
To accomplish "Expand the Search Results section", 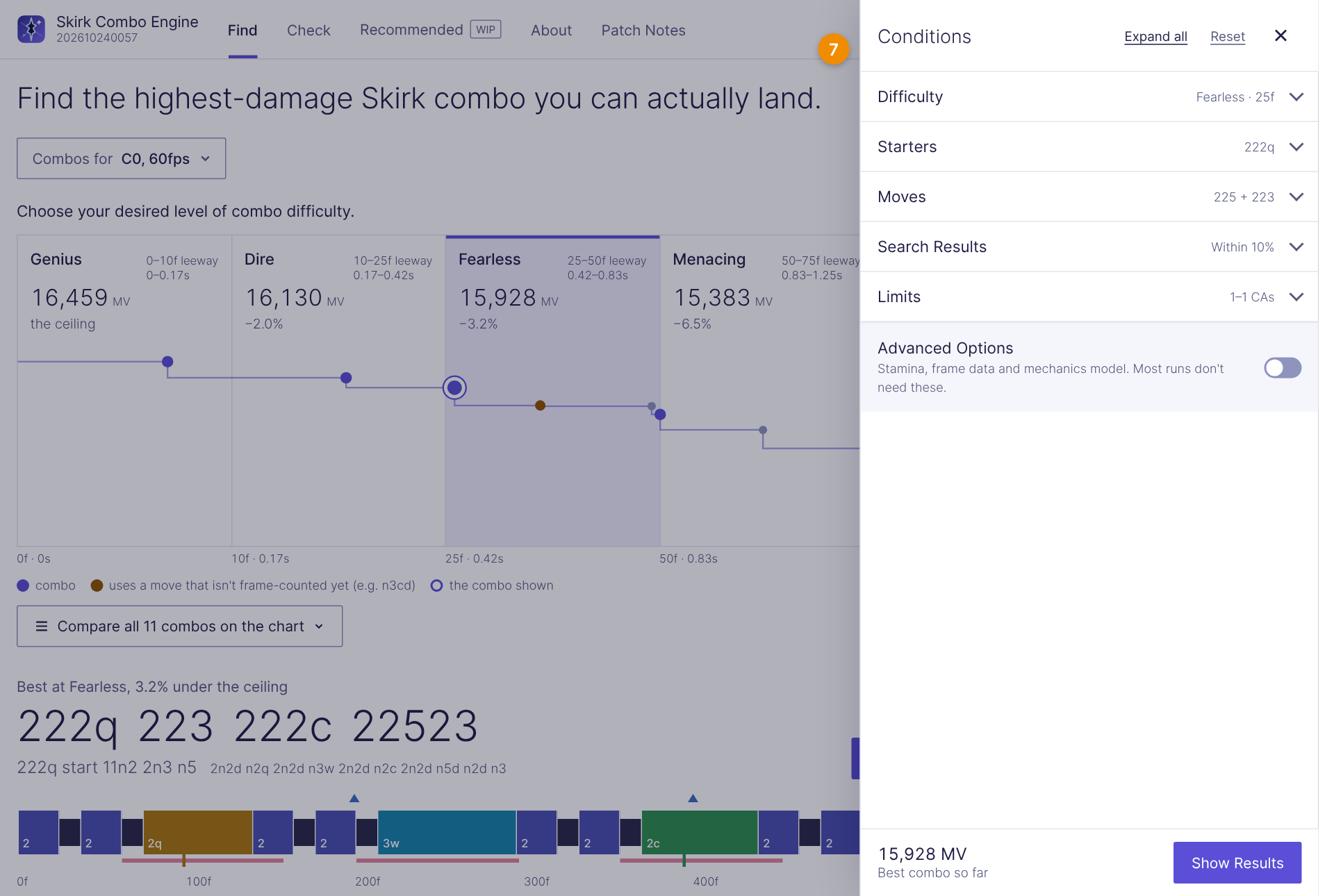I will tap(1089, 247).
